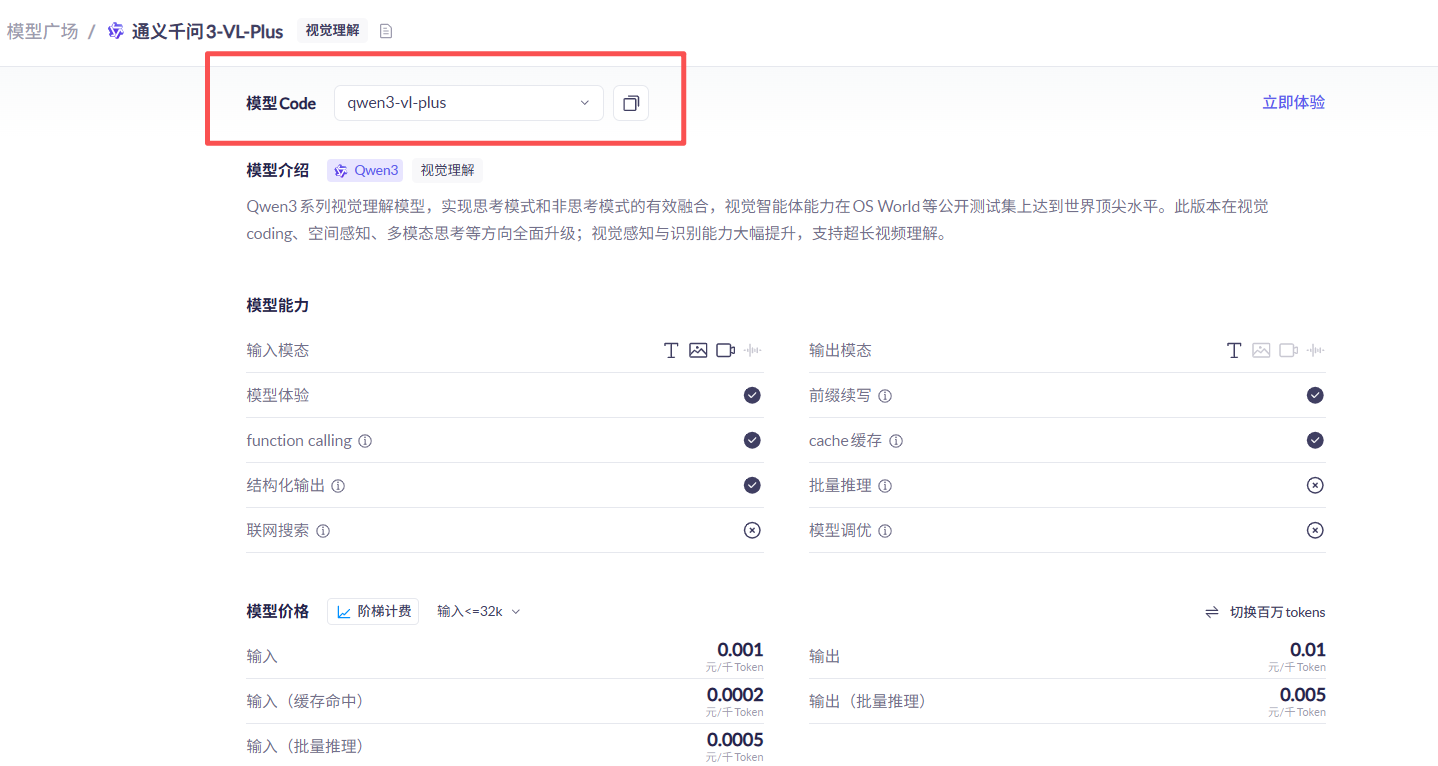Image resolution: width=1438 pixels, height=766 pixels.
Task: Click the 0.001 input price value
Action: [x=740, y=649]
